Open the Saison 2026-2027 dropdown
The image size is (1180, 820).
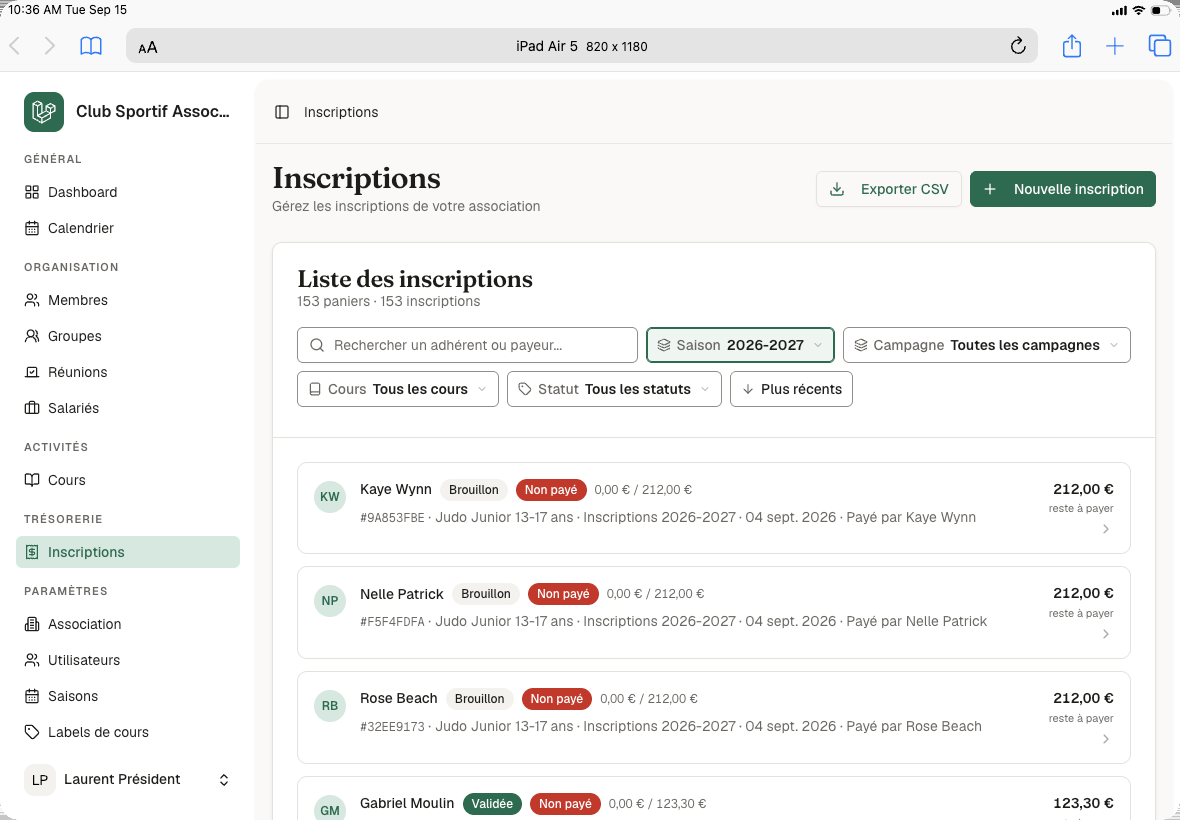(741, 345)
